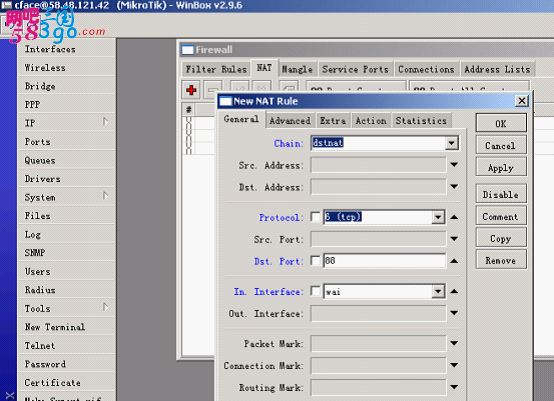Open Files in the sidebar menu
Viewport: 554px width, 401px height.
(x=66, y=216)
